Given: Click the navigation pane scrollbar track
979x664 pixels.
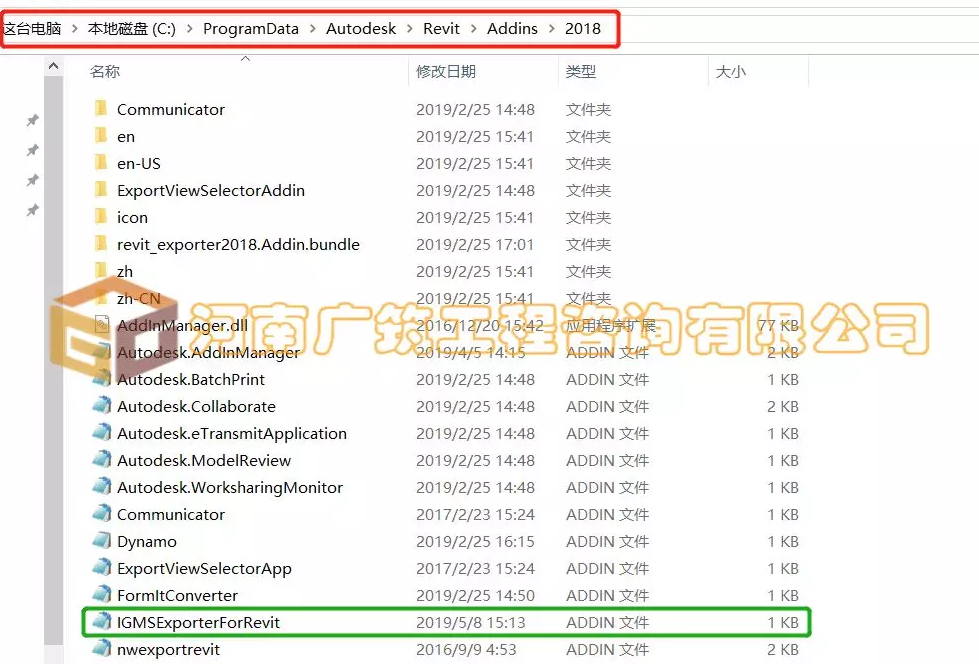Looking at the screenshot, I should [54, 360].
